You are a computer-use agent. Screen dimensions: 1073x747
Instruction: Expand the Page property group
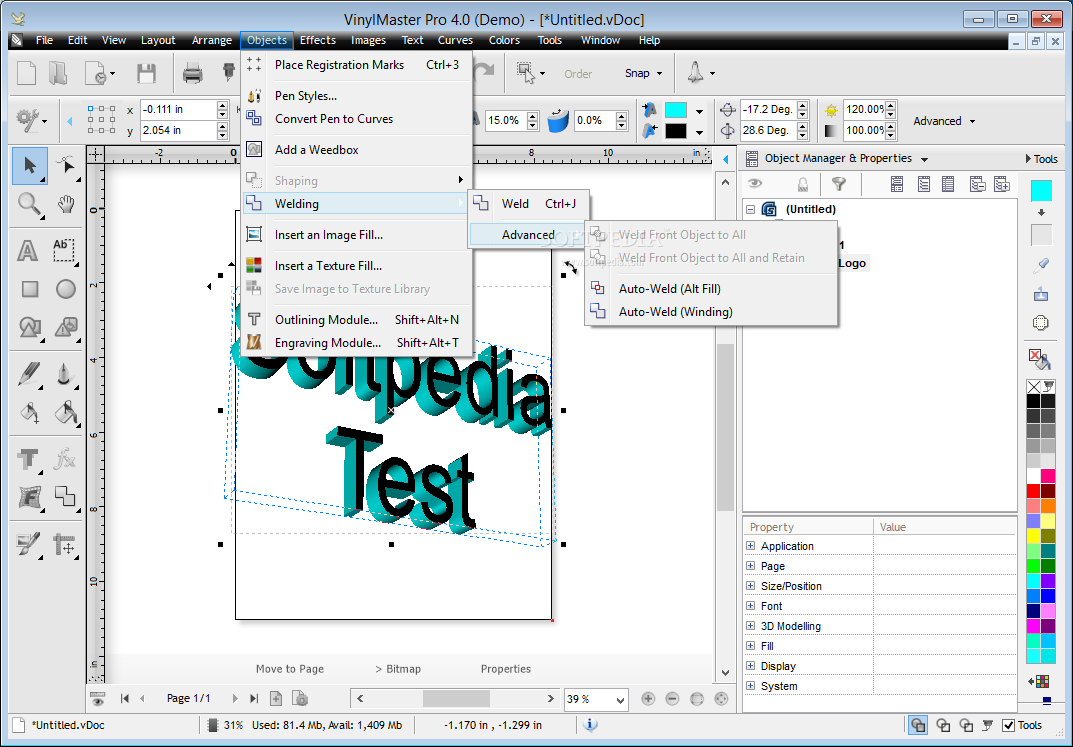pos(750,566)
